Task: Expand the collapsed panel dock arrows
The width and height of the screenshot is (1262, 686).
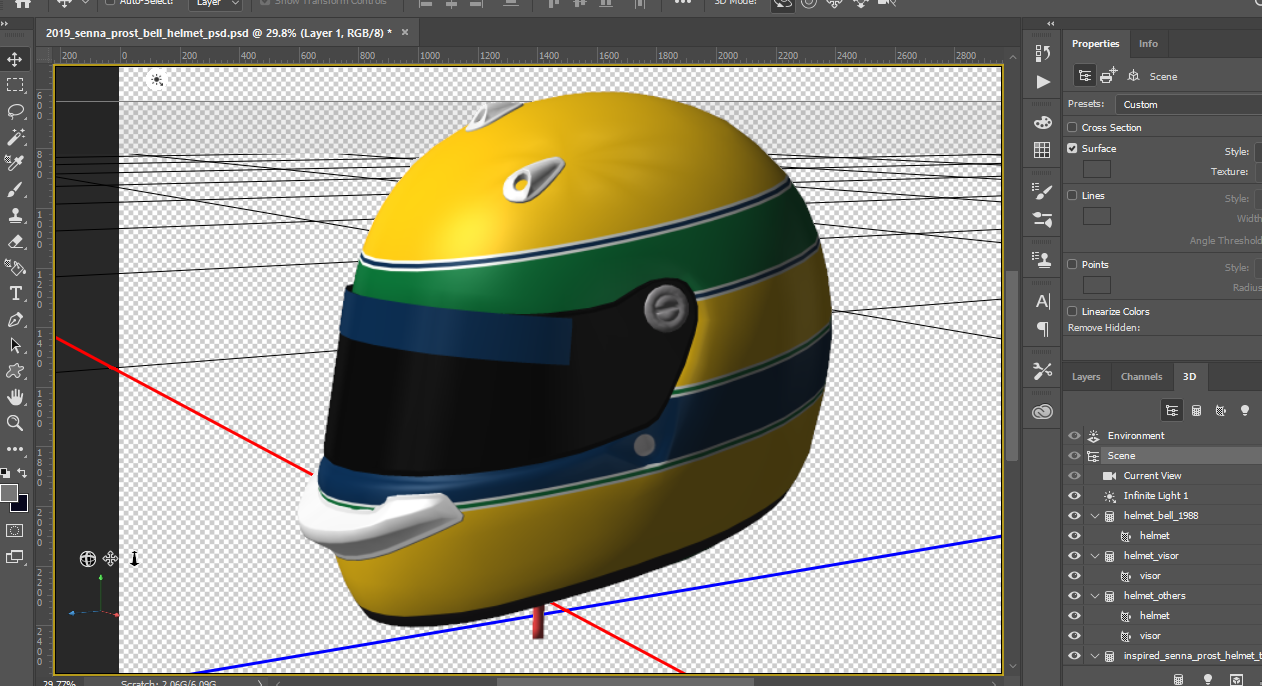Action: point(1050,23)
